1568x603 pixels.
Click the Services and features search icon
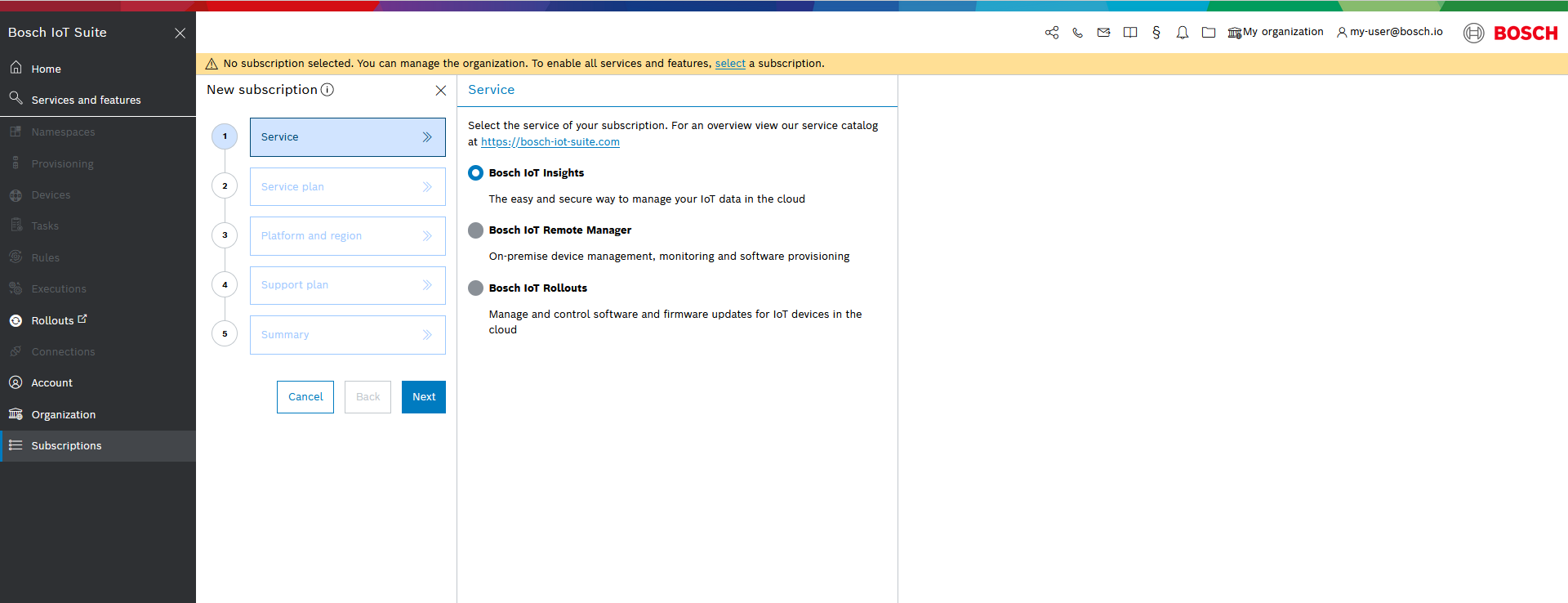click(x=16, y=99)
